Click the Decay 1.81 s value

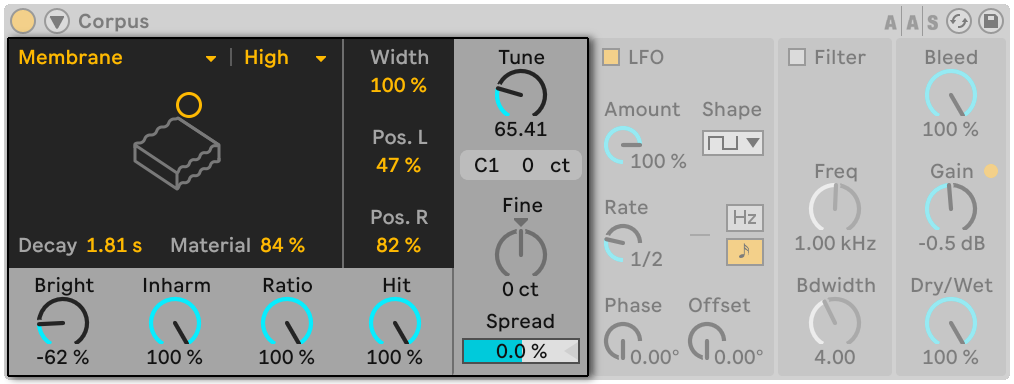point(114,246)
